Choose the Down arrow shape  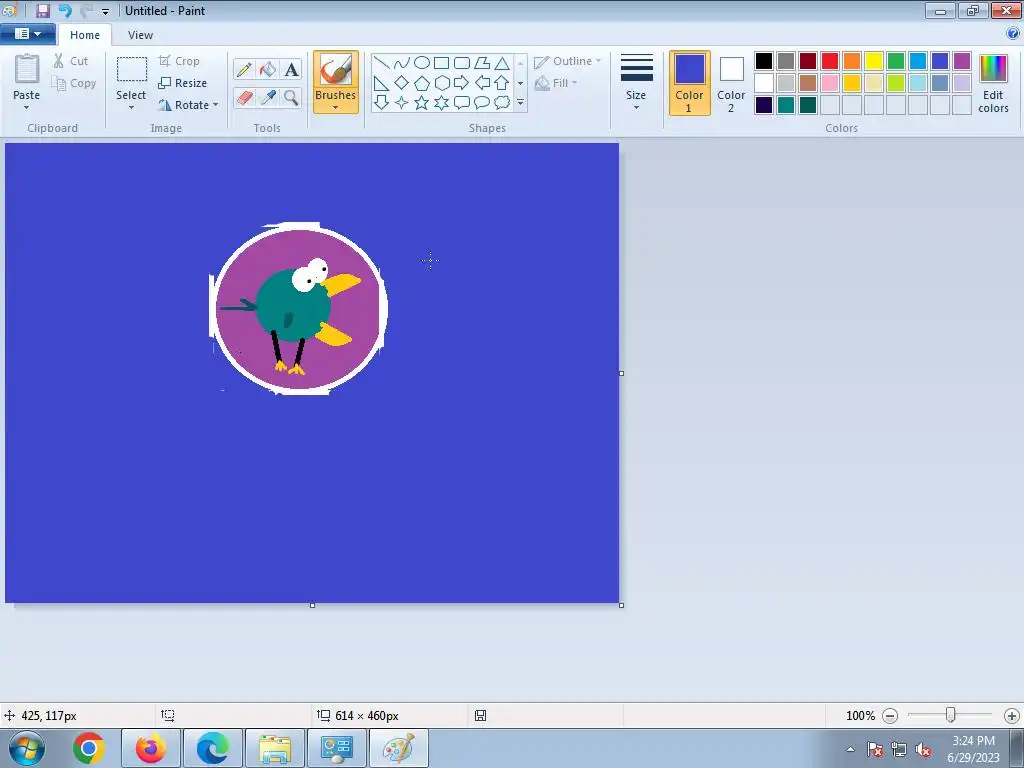pyautogui.click(x=381, y=103)
